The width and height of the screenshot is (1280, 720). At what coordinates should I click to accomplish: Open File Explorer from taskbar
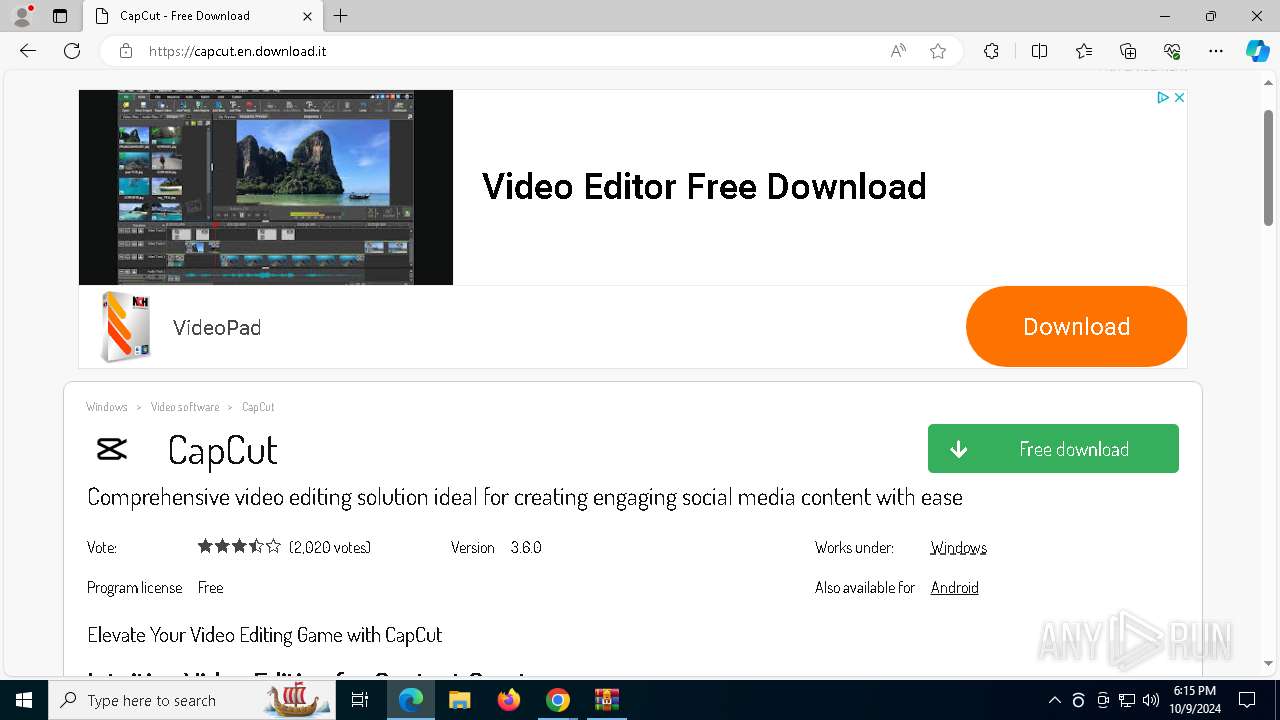[x=459, y=700]
